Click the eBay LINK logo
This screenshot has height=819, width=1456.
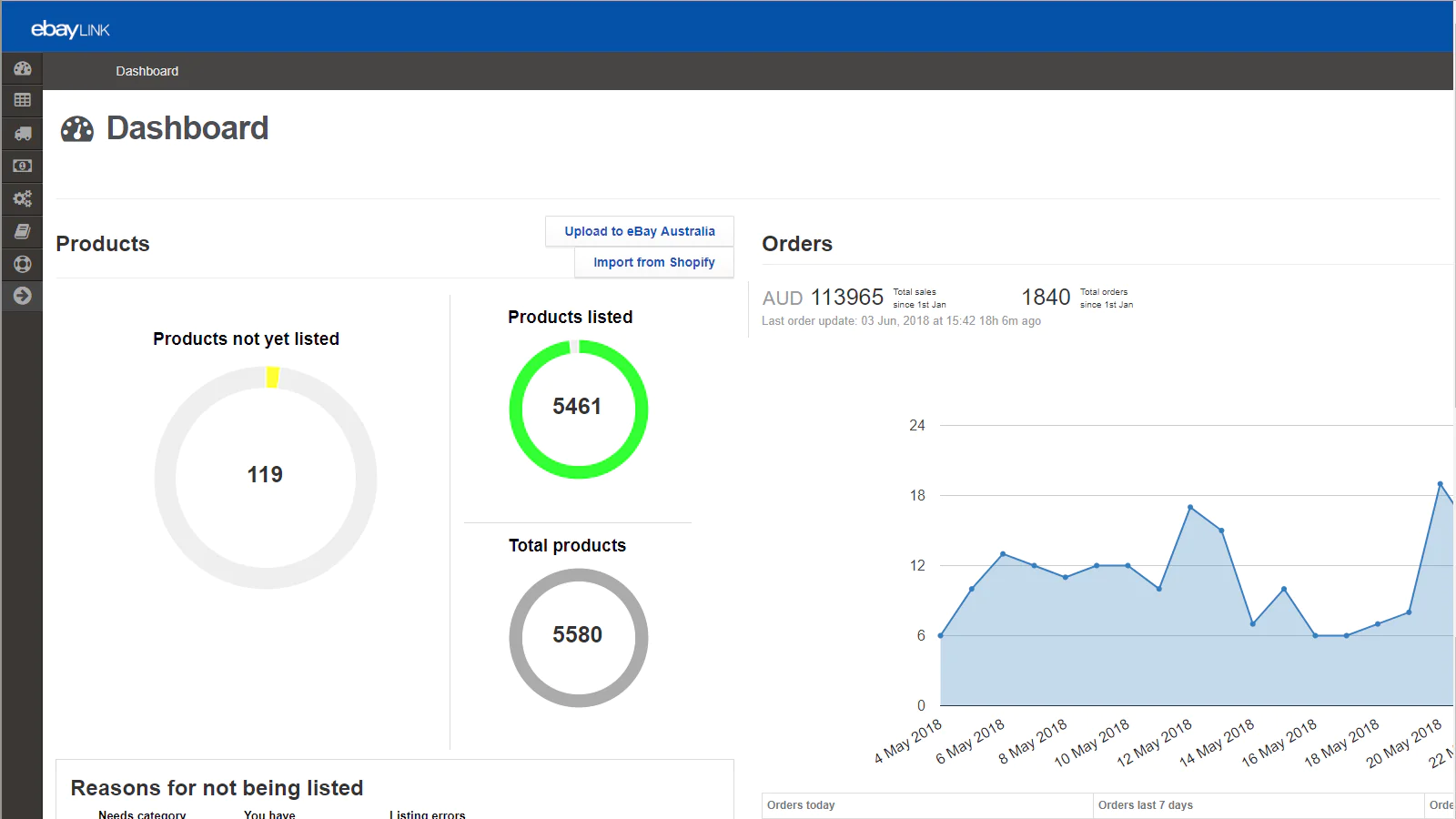tap(70, 29)
